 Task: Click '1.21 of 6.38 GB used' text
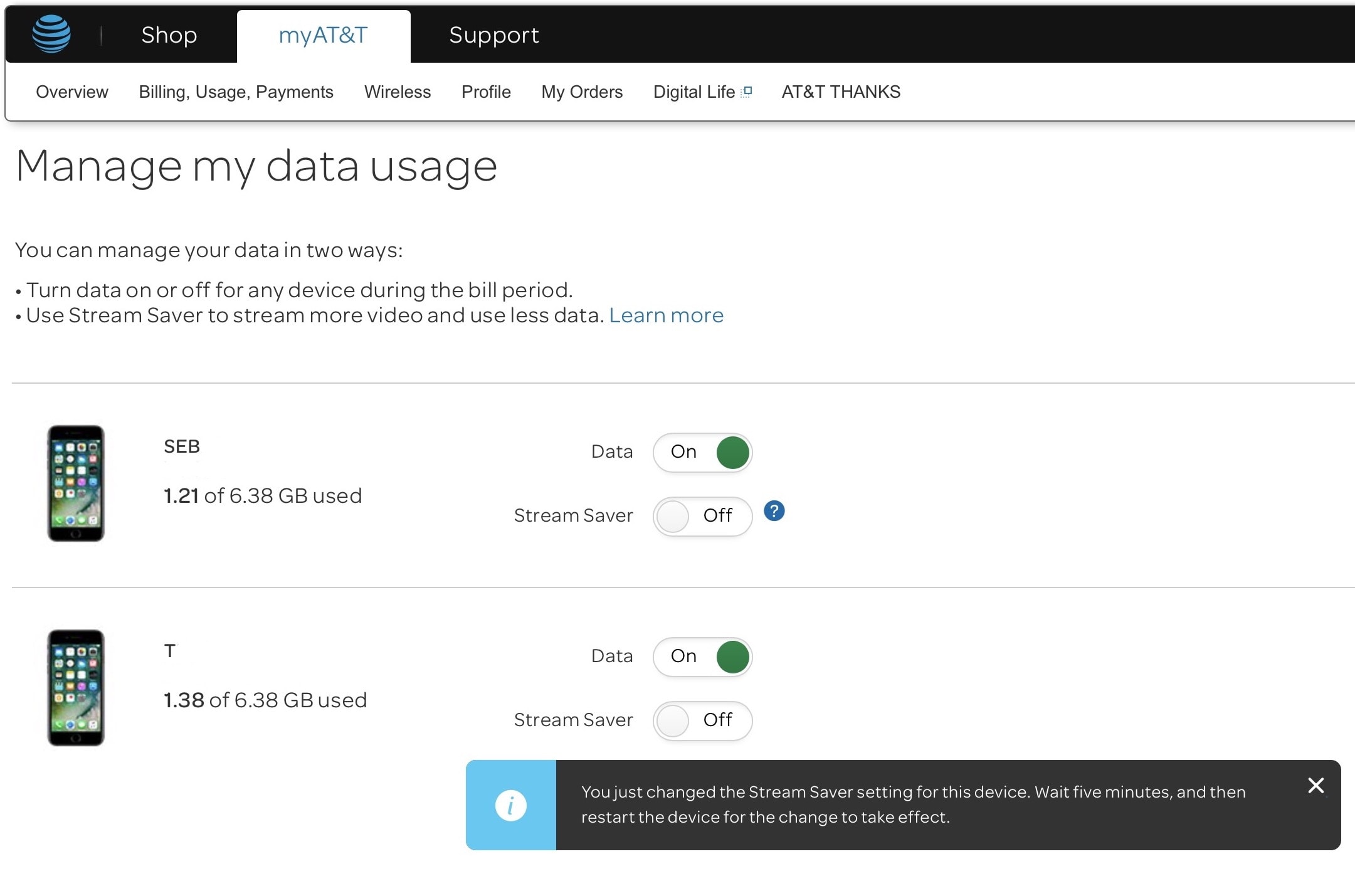pos(263,496)
